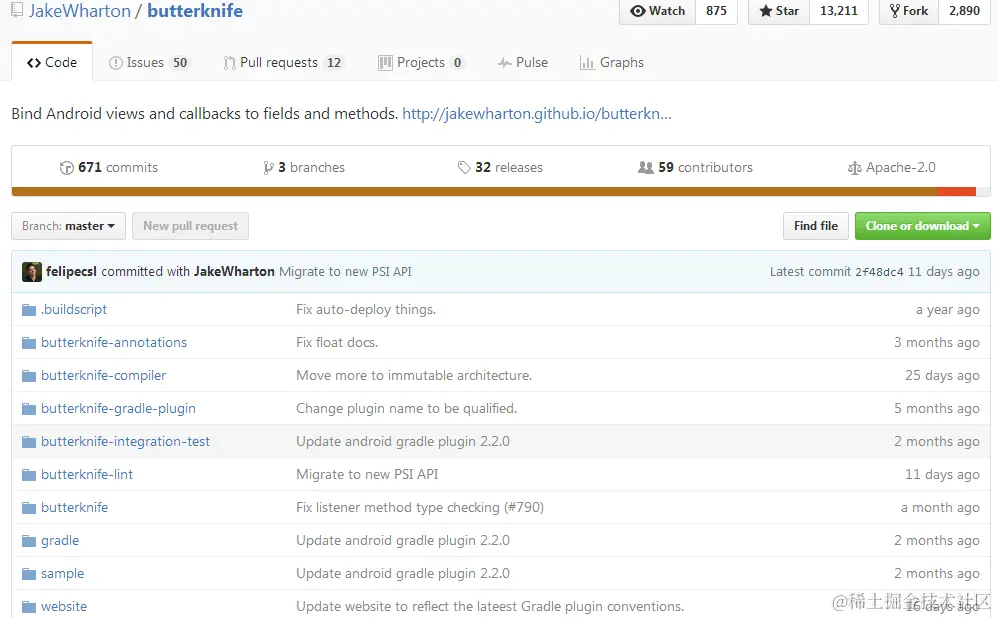The height and width of the screenshot is (618, 998).
Task: Open the Graphs tab
Action: click(x=612, y=62)
